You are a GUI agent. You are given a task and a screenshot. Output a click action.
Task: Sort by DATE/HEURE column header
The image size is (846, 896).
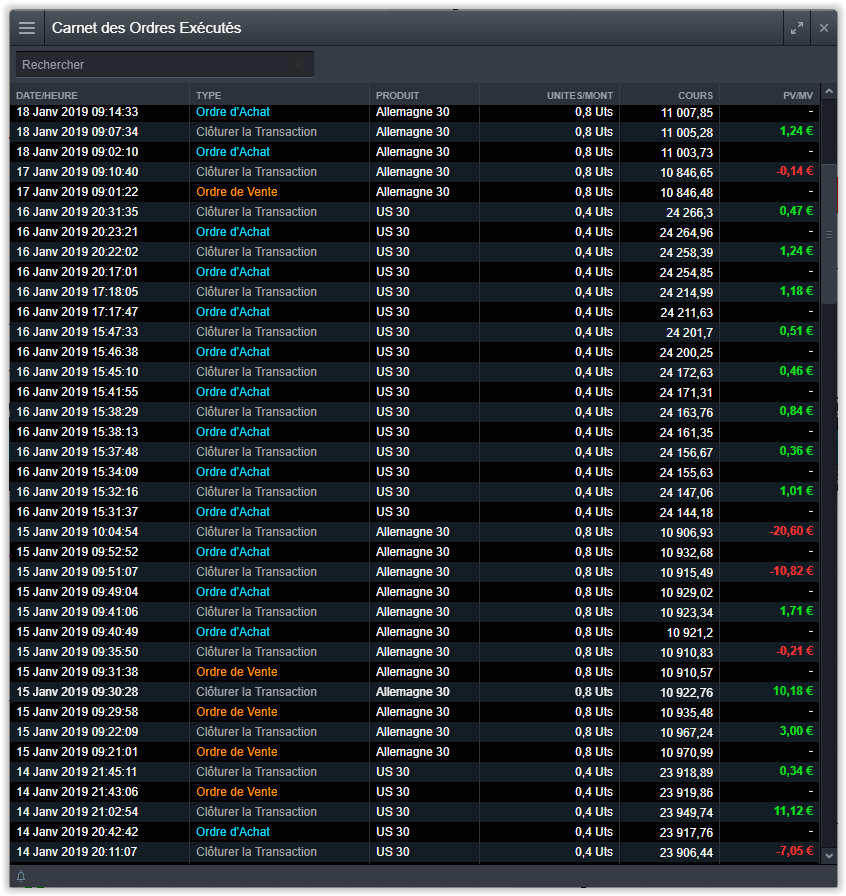click(x=47, y=95)
